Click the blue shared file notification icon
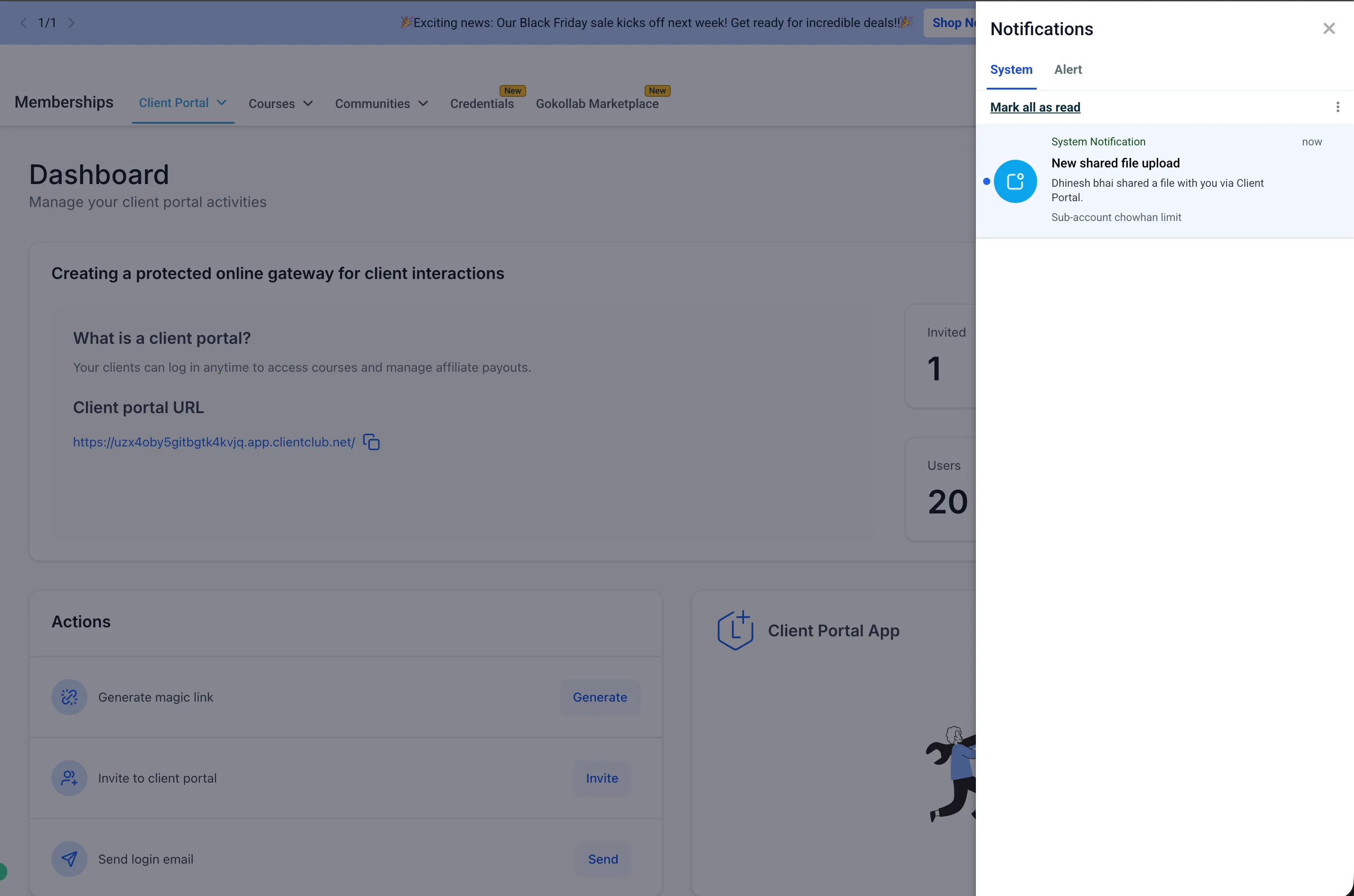The width and height of the screenshot is (1354, 896). 1015,181
